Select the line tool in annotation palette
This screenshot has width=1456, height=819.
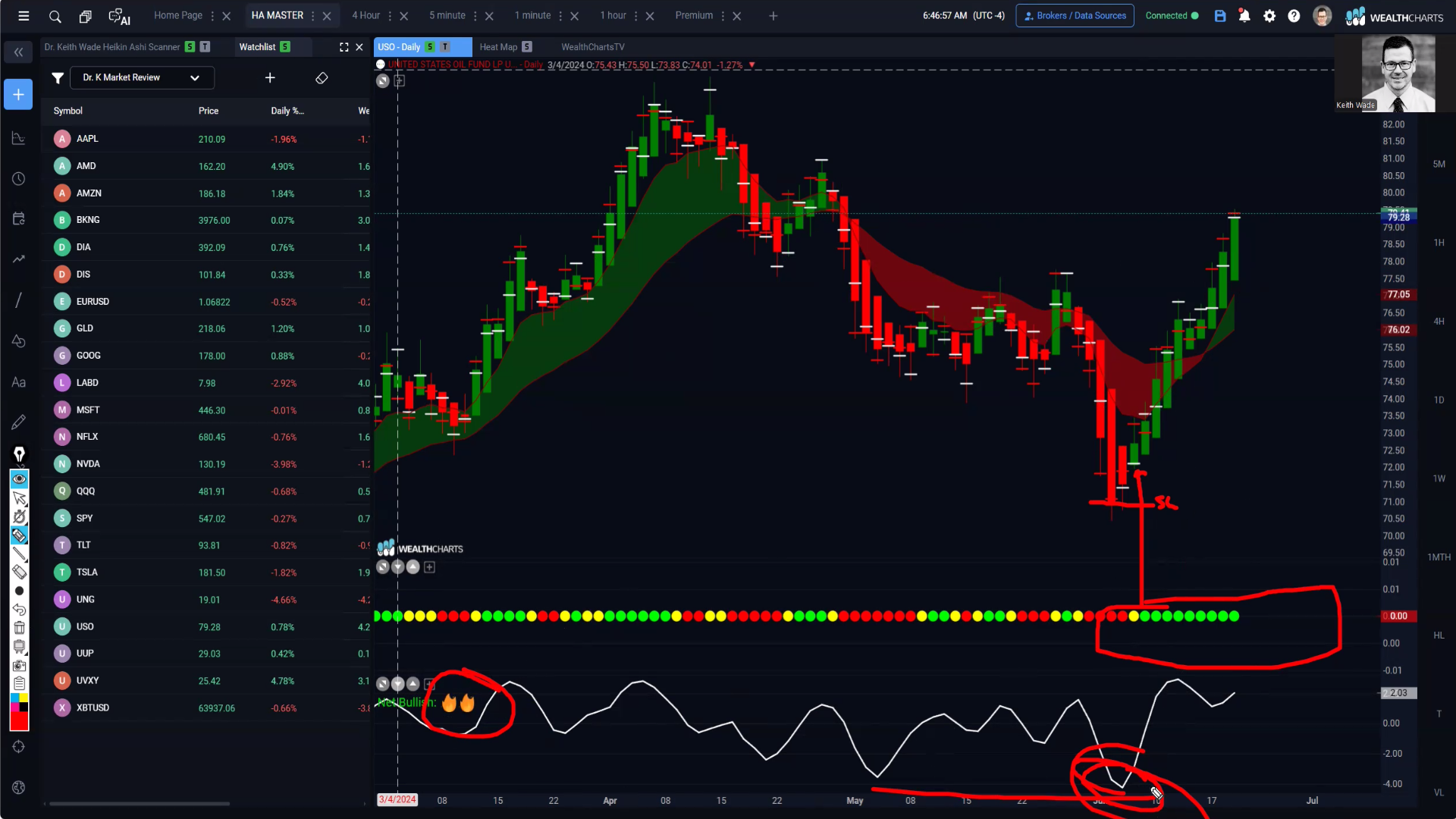click(20, 554)
